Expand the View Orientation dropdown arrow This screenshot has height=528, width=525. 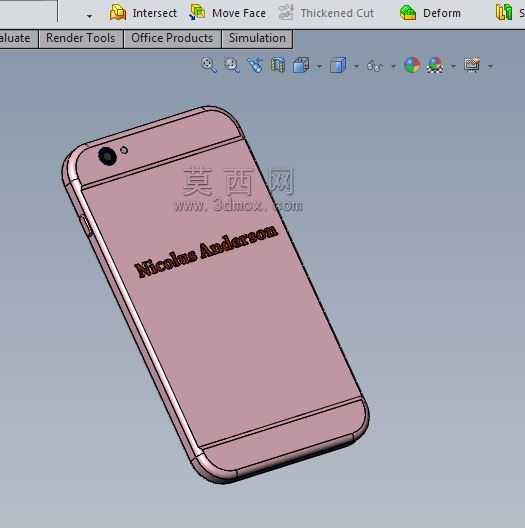[319, 66]
